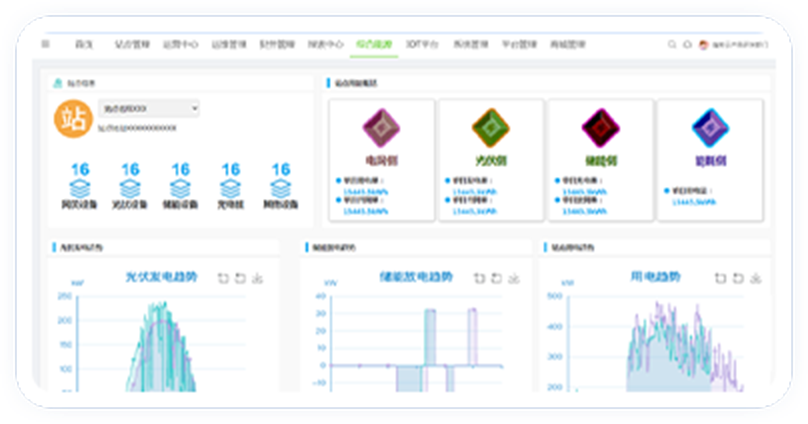
Task: Click zoom-reset icon on 储能放电趋势 chart
Action: point(496,278)
